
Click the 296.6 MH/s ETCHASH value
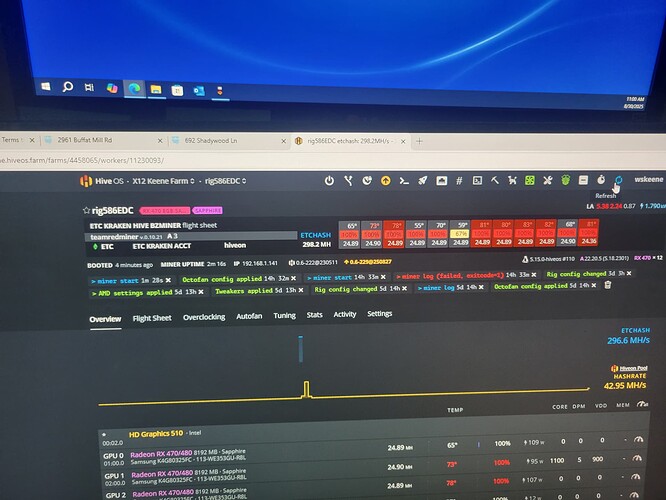(628, 340)
